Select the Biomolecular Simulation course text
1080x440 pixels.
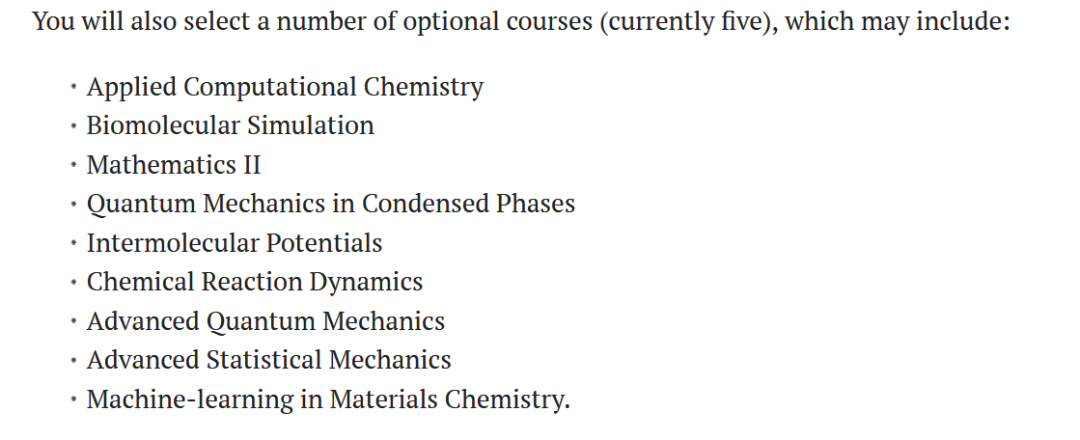point(230,125)
